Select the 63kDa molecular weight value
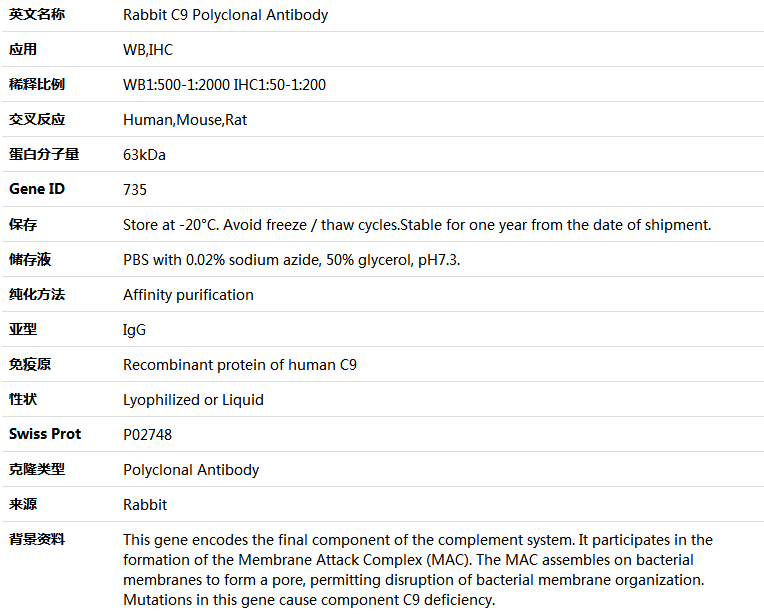Screen dimensions: 764x614 point(144,155)
